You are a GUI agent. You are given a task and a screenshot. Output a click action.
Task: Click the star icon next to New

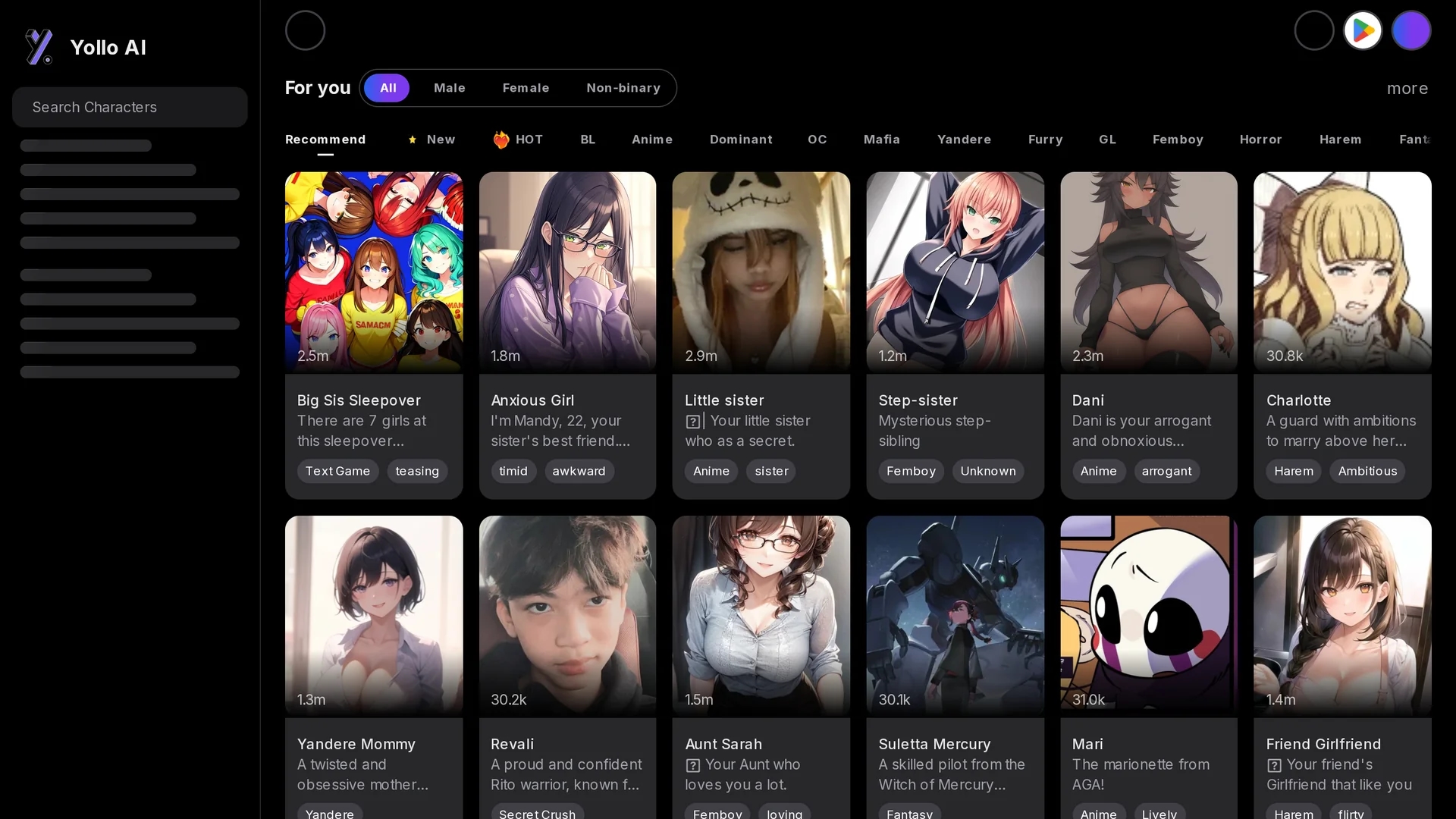click(413, 140)
